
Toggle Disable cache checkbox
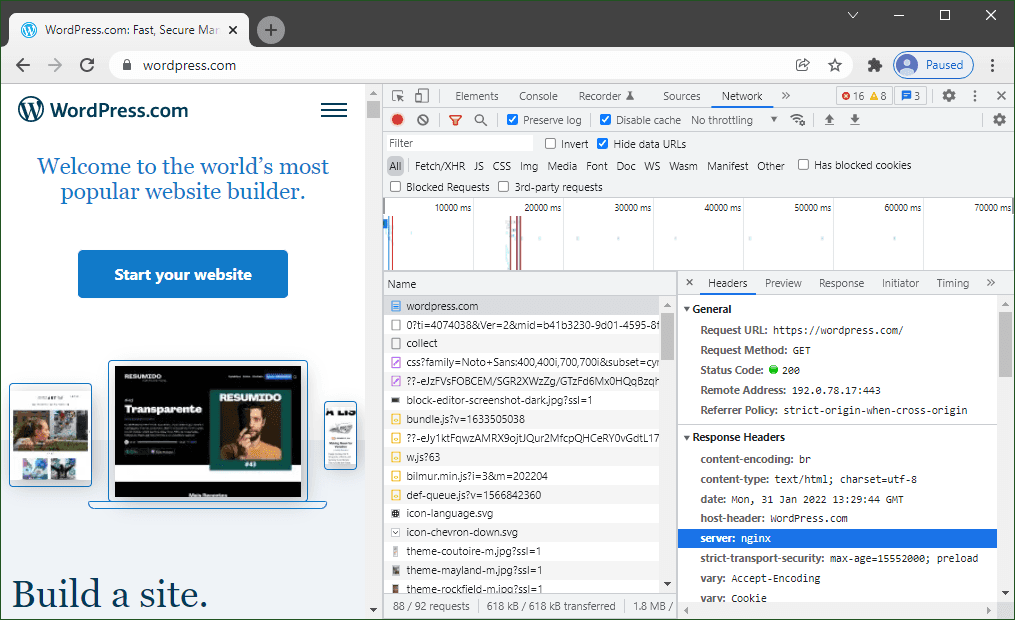tap(605, 120)
